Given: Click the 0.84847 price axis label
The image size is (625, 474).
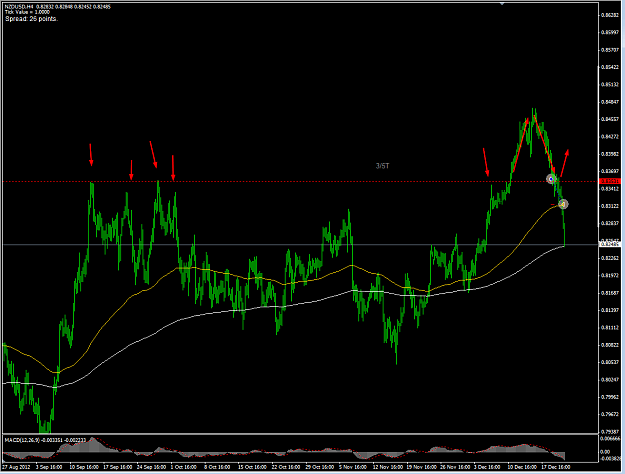Looking at the screenshot, I should click(610, 102).
